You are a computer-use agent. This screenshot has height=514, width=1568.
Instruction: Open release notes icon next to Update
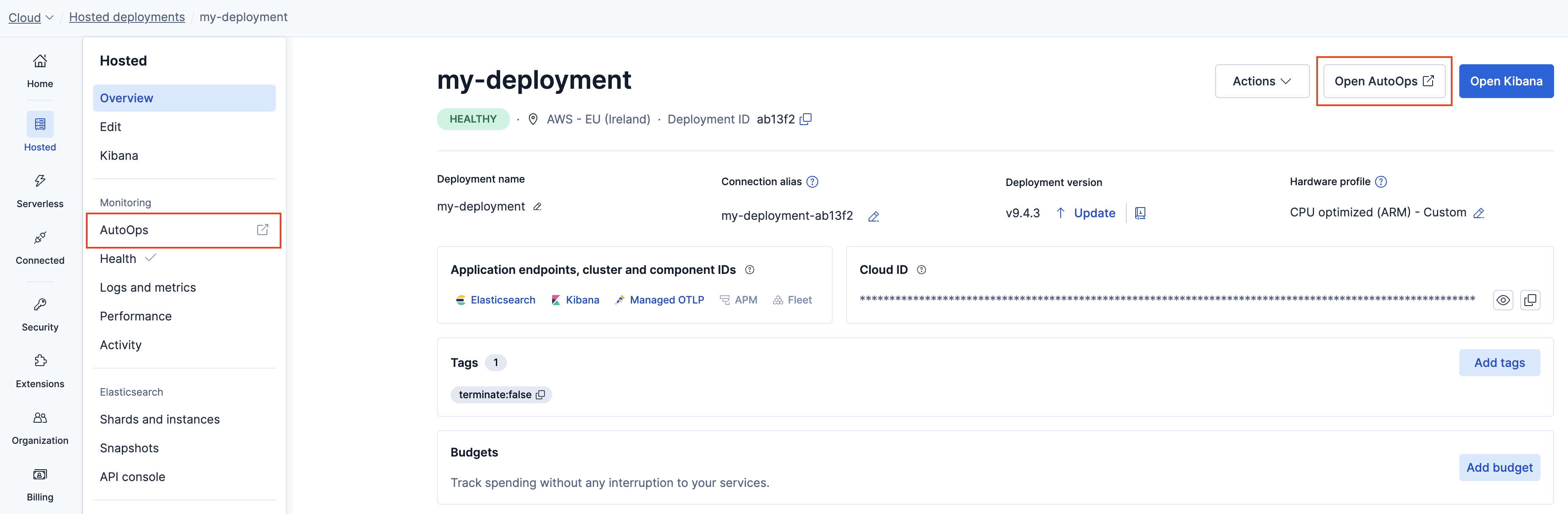click(x=1140, y=213)
